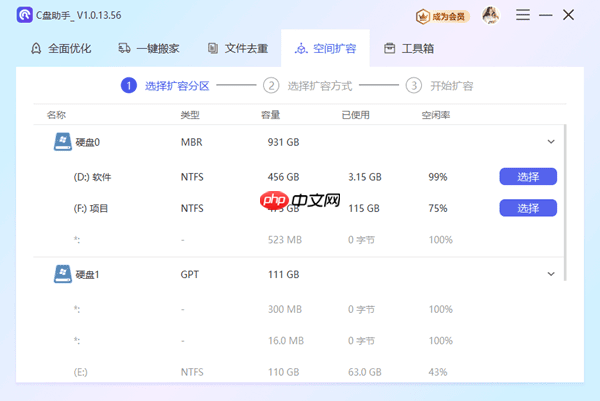
Task: Open the hamburger menu icon
Action: click(x=523, y=15)
